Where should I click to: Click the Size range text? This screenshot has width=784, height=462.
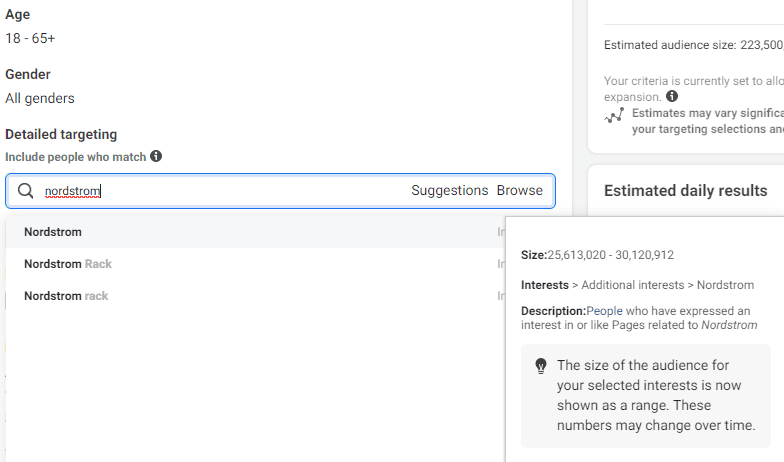click(598, 255)
